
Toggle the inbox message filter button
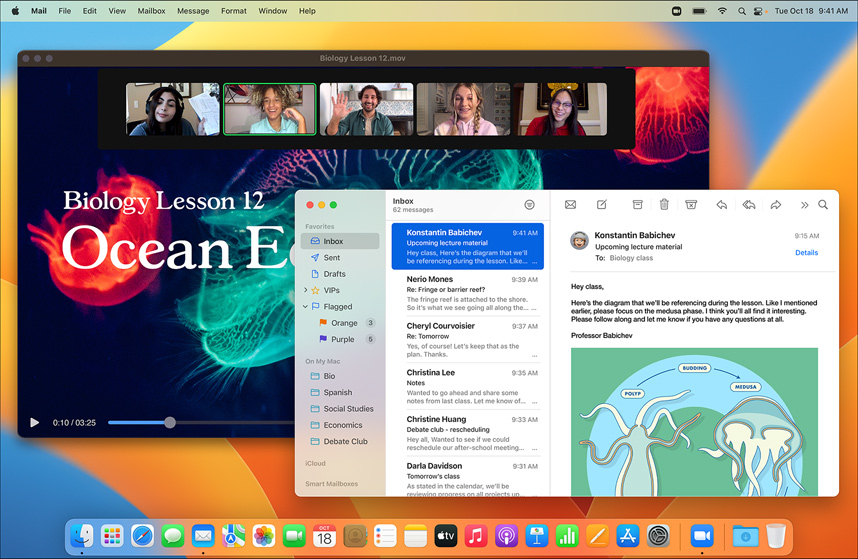pos(529,205)
